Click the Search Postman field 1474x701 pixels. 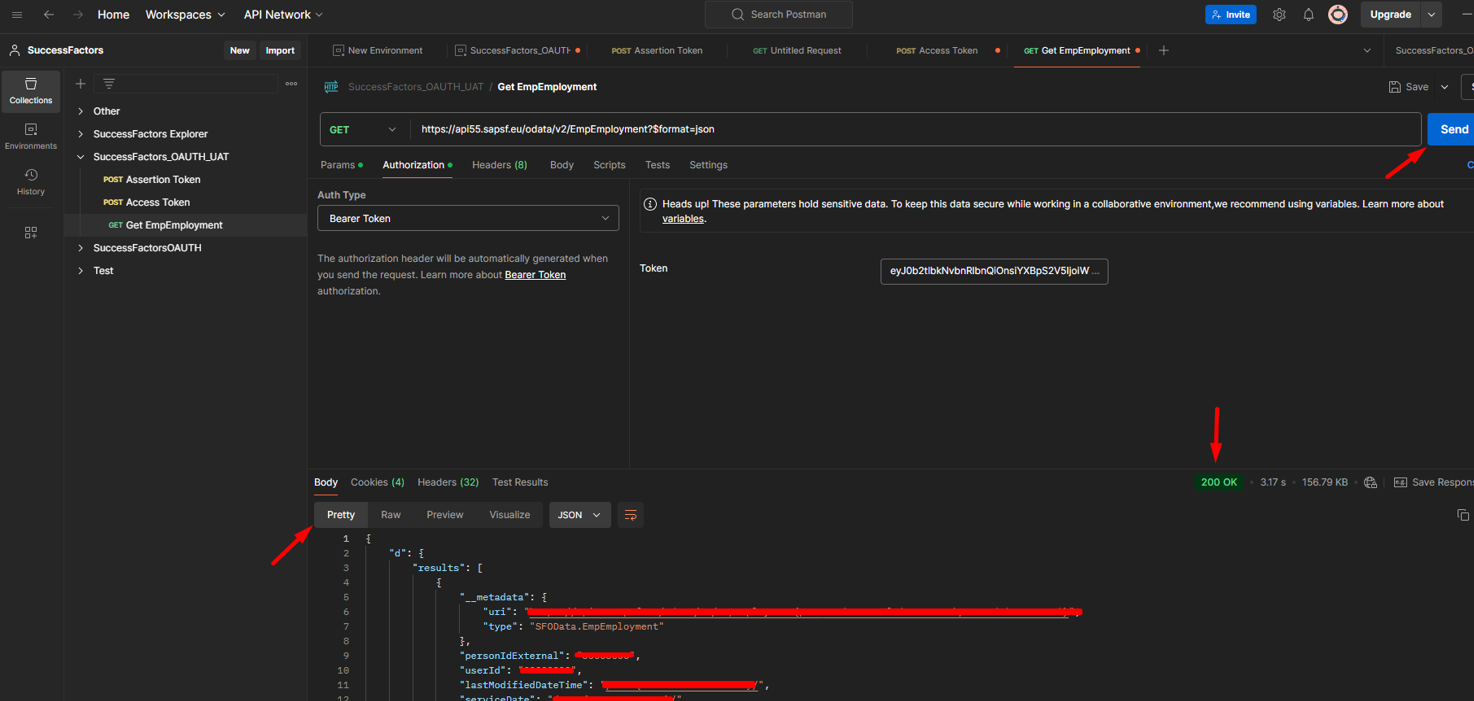779,15
